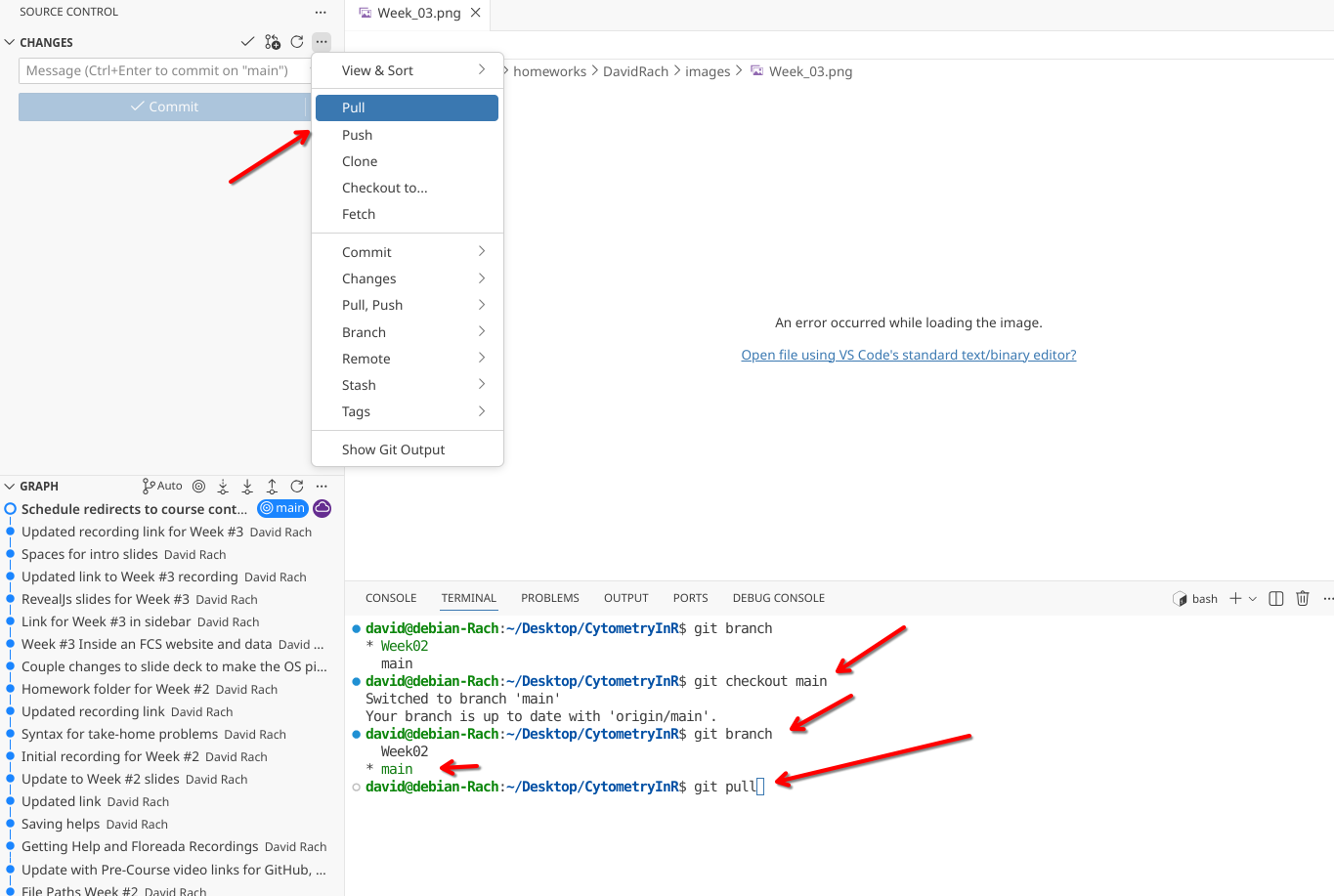Open file using standard text/binary editor link

(908, 355)
